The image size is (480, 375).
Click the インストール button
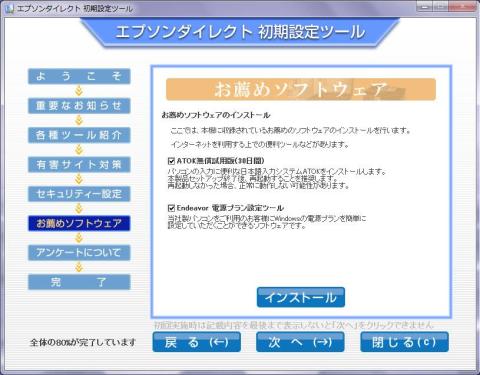[x=301, y=297]
